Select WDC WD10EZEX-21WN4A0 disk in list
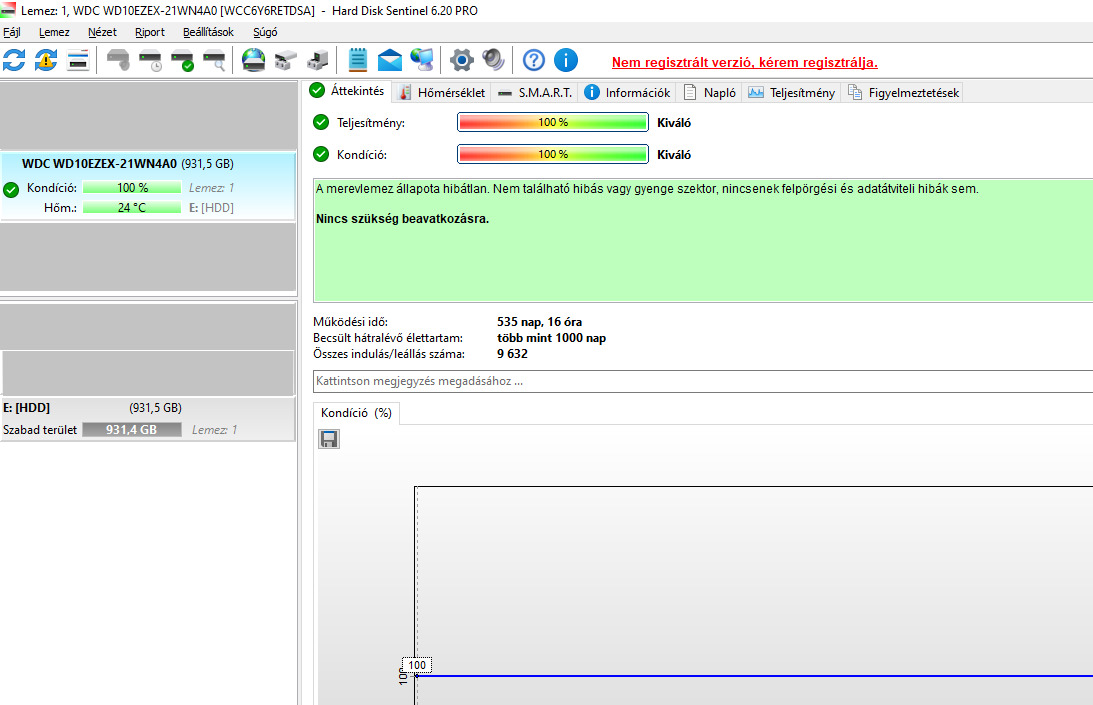 [148, 185]
